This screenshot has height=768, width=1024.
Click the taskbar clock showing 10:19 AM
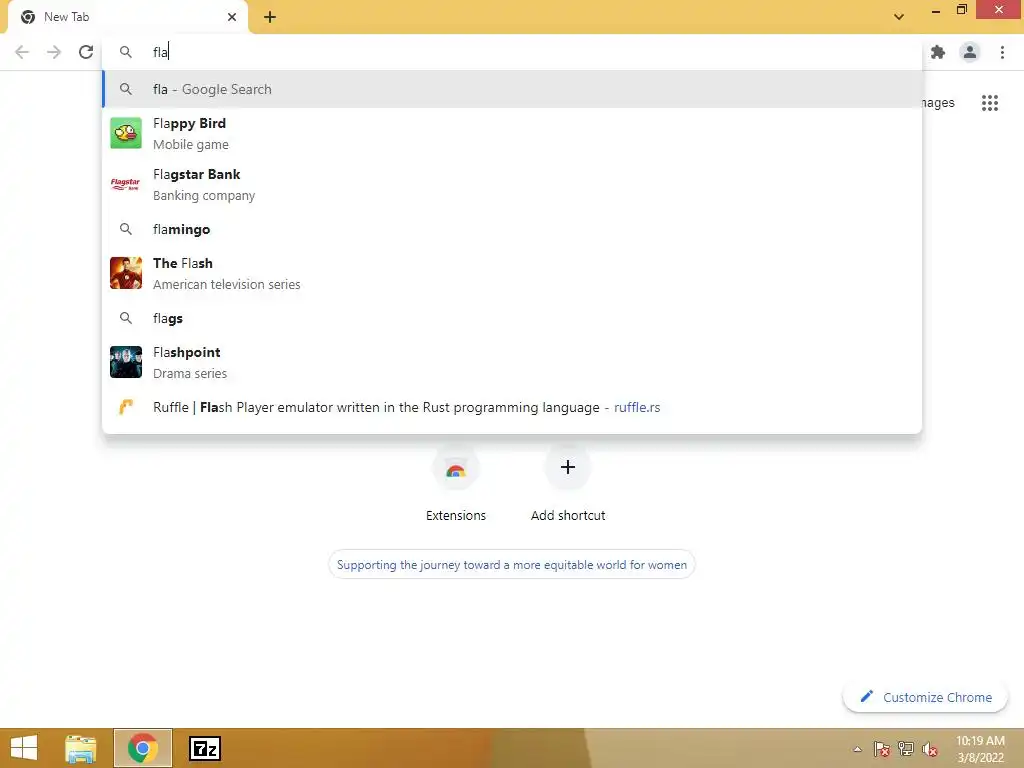tap(980, 749)
